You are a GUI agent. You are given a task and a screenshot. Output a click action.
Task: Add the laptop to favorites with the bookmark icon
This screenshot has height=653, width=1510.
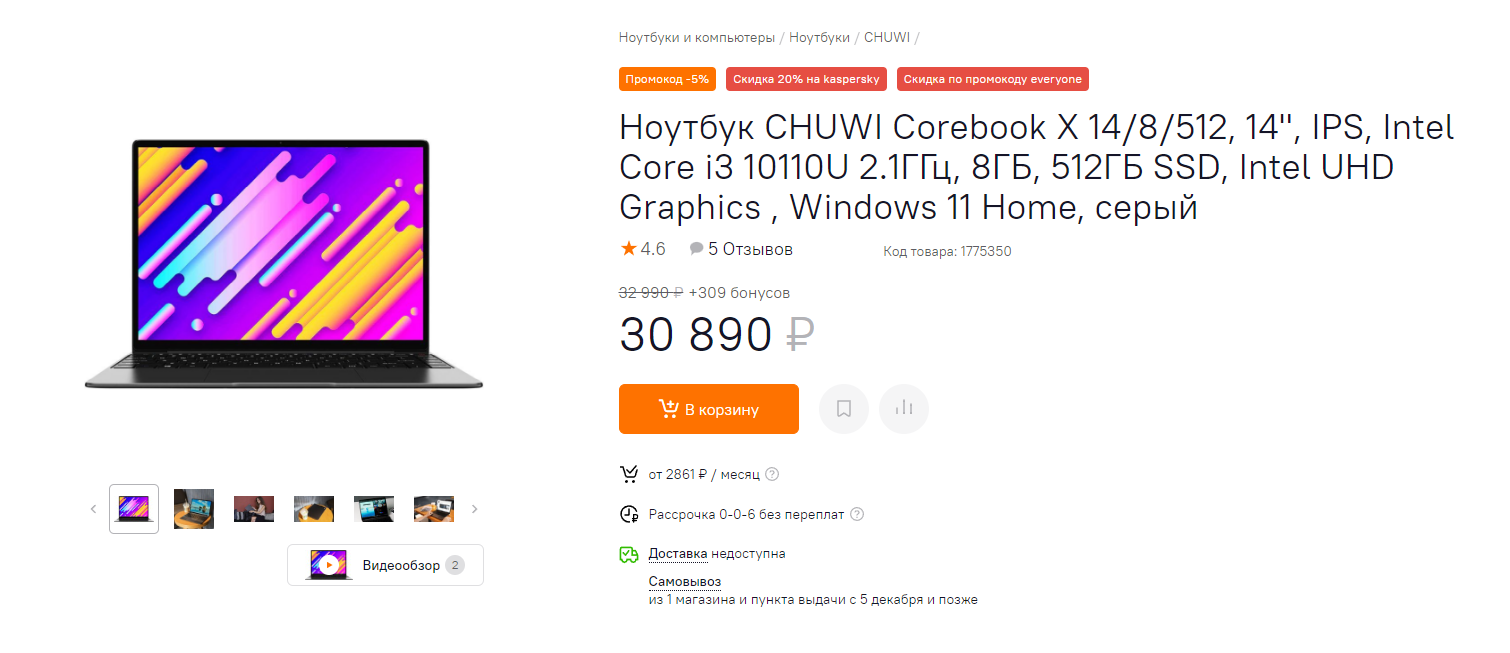click(844, 409)
